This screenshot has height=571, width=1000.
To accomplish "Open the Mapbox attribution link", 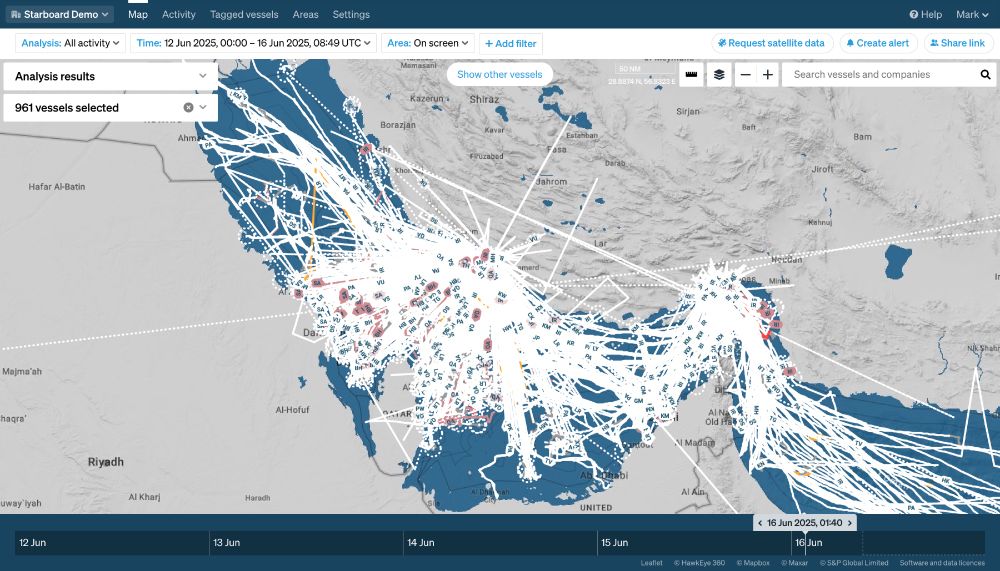I will (x=753, y=563).
